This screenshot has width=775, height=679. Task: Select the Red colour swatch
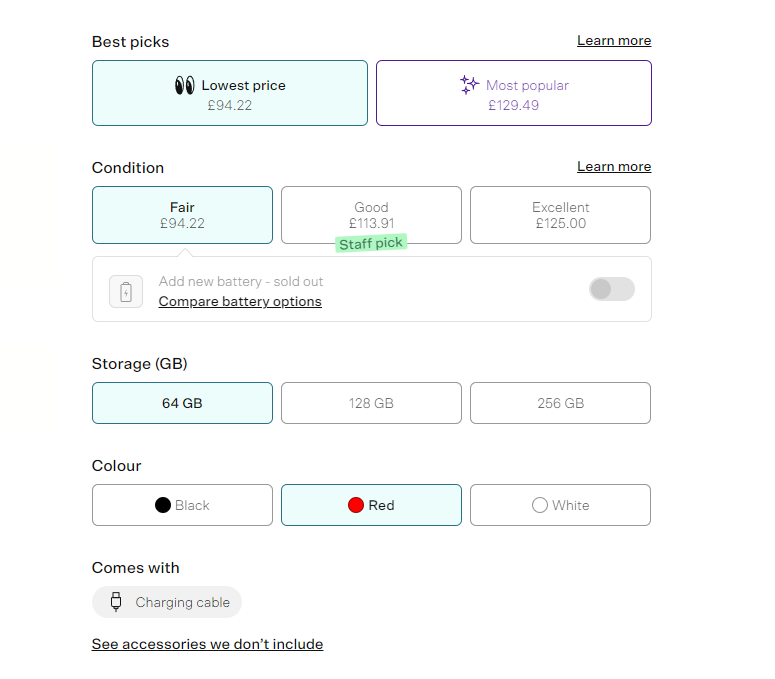click(x=355, y=505)
